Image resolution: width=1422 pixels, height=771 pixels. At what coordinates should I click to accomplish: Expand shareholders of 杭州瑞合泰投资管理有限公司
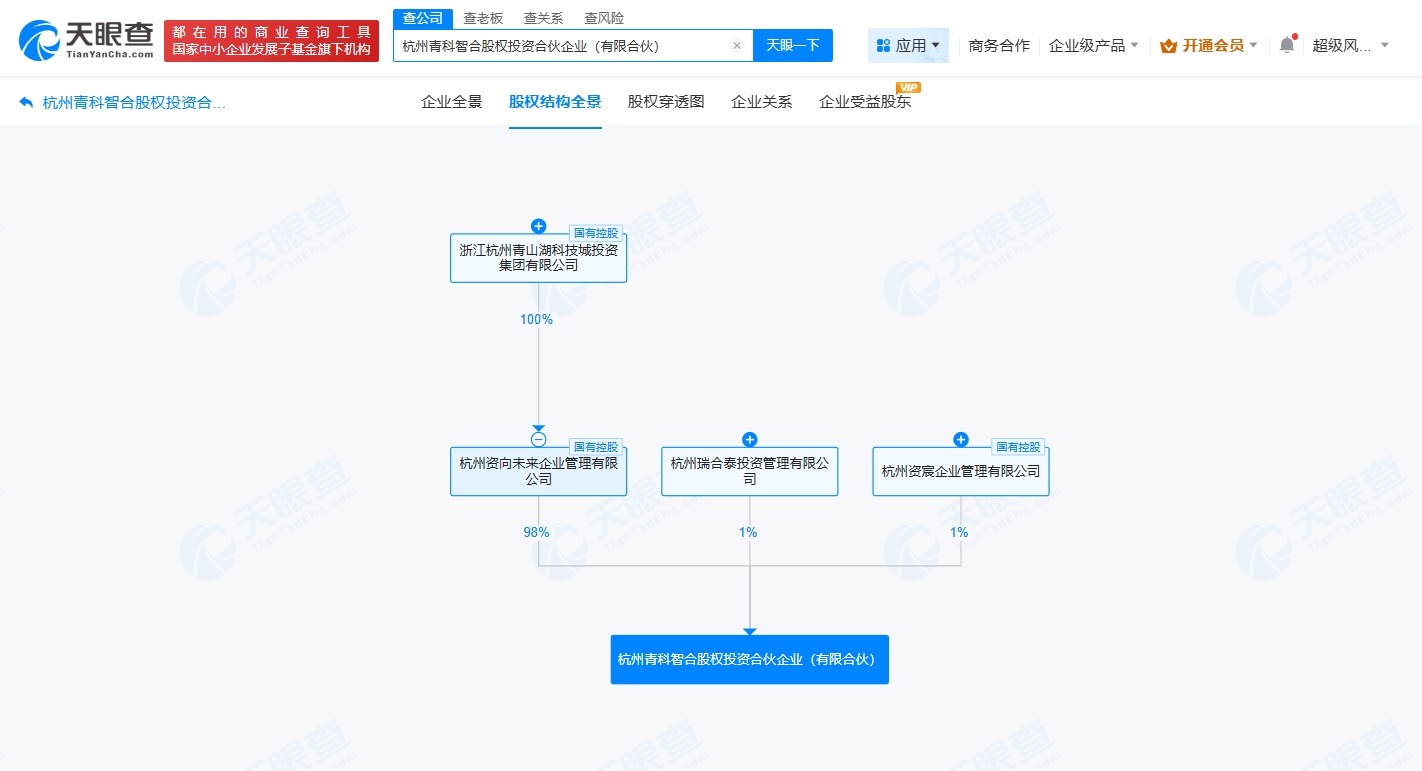point(749,439)
